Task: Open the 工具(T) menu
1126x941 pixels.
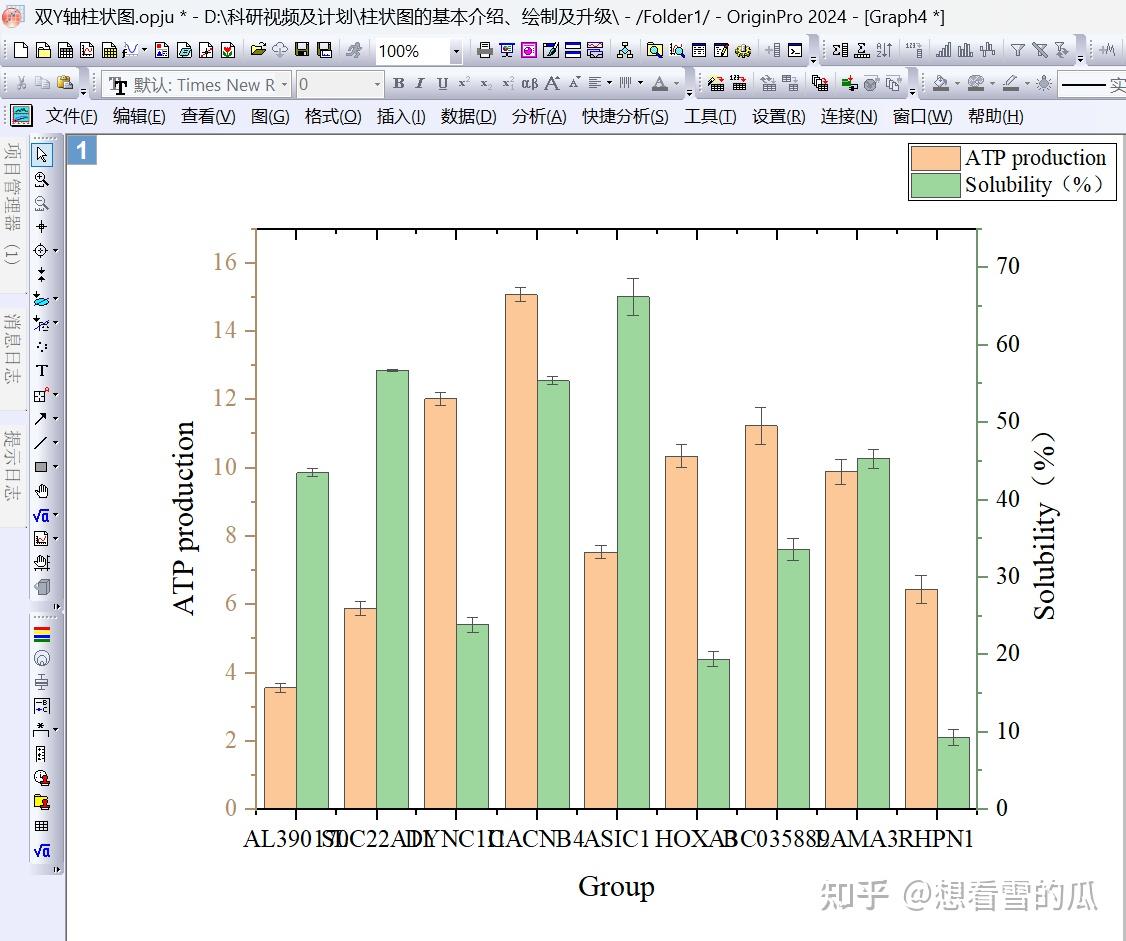Action: (x=709, y=116)
